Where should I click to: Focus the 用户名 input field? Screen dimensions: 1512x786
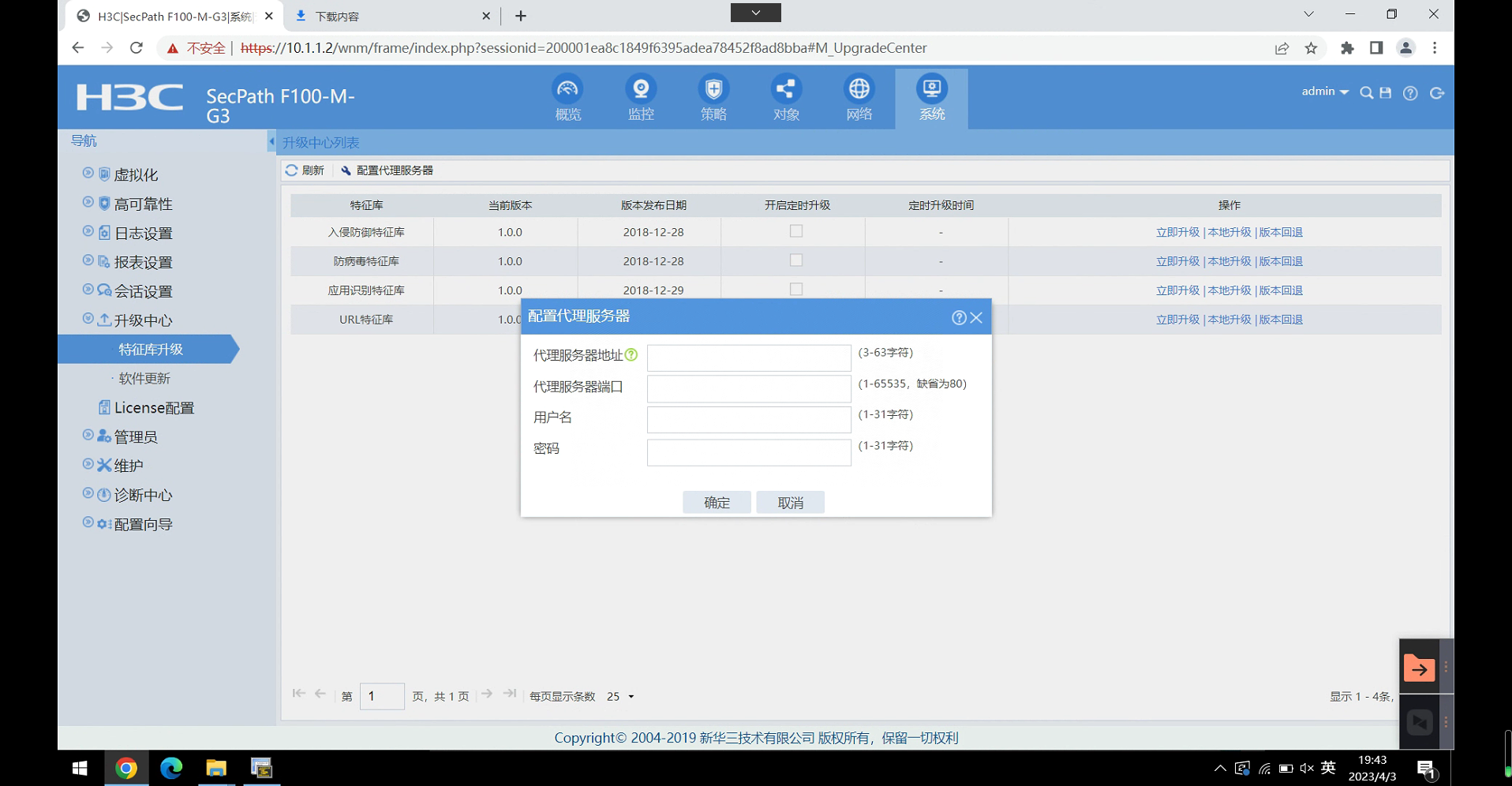point(749,420)
